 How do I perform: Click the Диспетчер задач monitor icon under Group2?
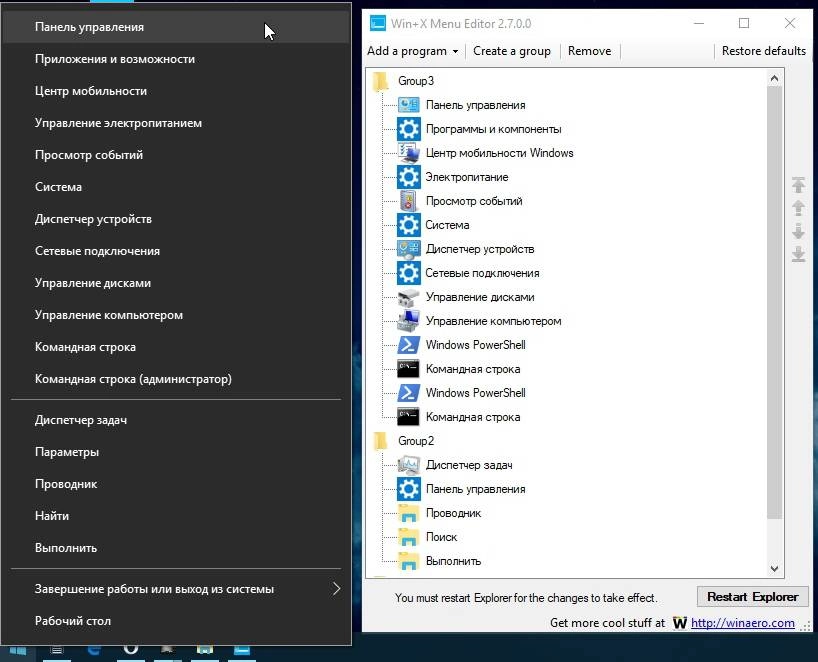click(x=408, y=465)
